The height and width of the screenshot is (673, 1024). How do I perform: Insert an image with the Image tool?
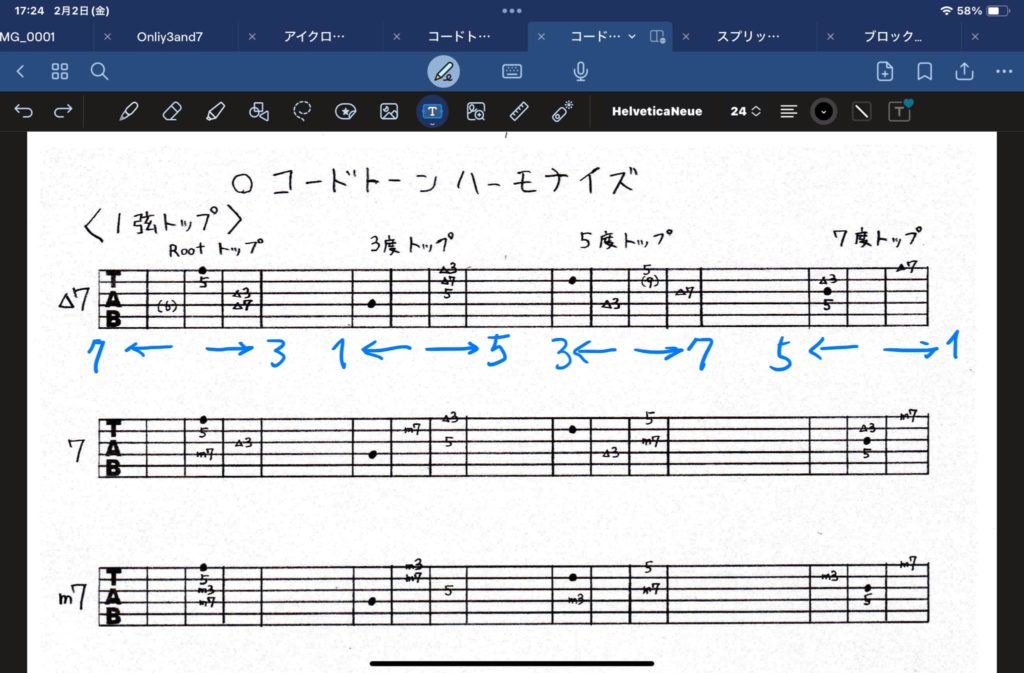pyautogui.click(x=389, y=111)
